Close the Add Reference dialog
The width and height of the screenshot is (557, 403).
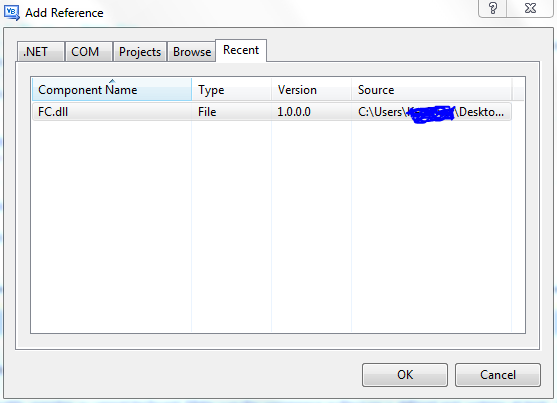tap(530, 8)
